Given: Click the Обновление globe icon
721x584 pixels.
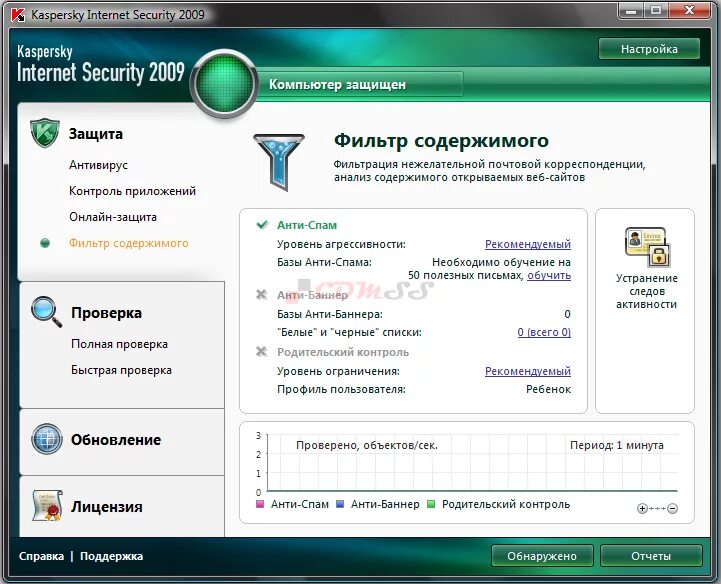Looking at the screenshot, I should click(x=47, y=439).
